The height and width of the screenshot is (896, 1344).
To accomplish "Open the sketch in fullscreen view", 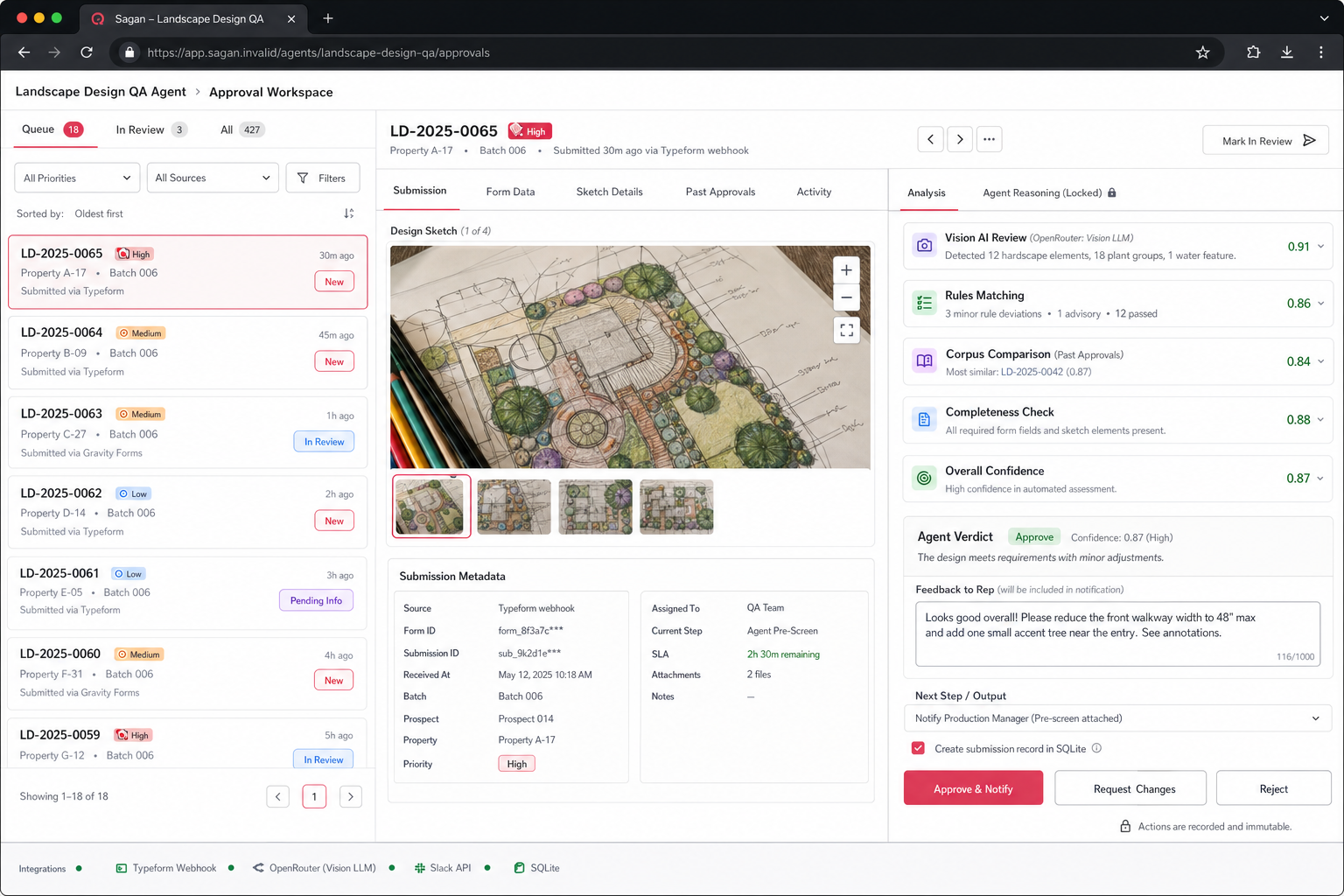I will point(846,330).
